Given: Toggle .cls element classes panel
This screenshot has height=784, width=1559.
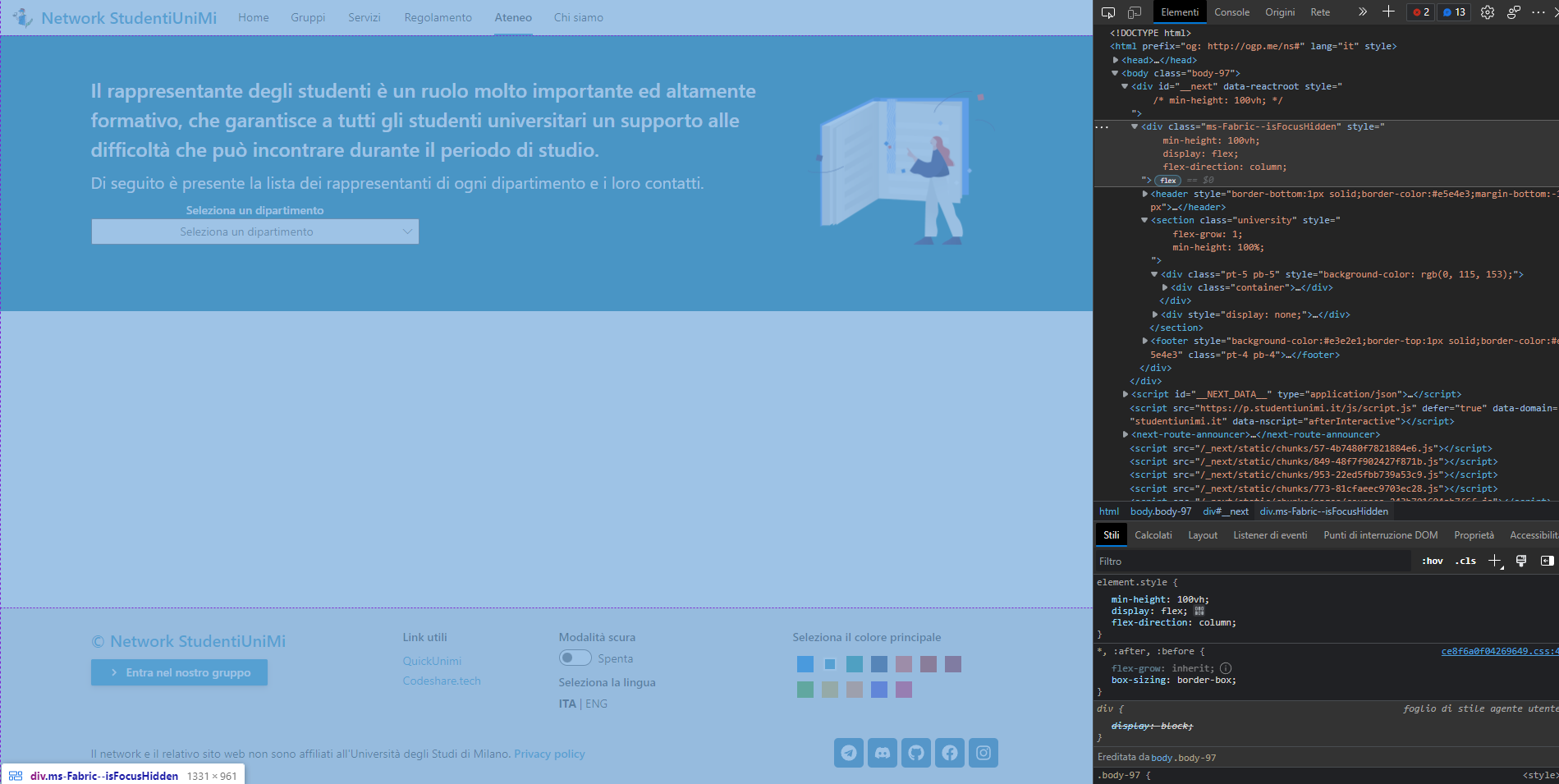Looking at the screenshot, I should coord(1465,562).
